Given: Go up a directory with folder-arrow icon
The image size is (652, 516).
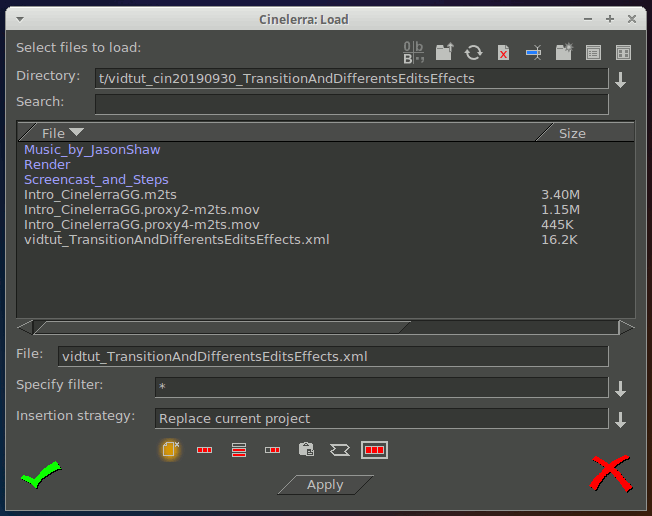Looking at the screenshot, I should pos(445,52).
